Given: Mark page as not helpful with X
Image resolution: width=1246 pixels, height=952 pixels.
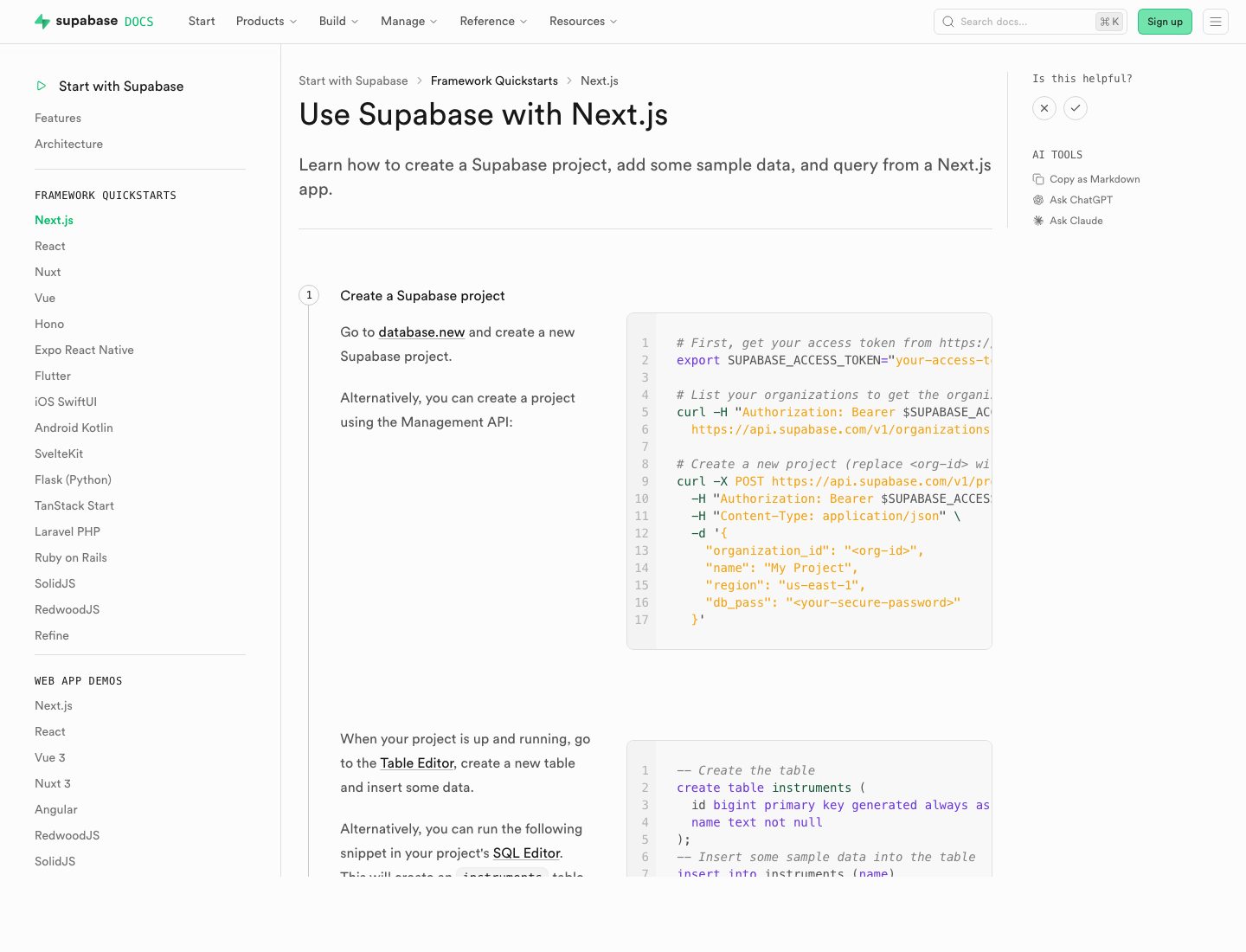Looking at the screenshot, I should pos(1044,108).
